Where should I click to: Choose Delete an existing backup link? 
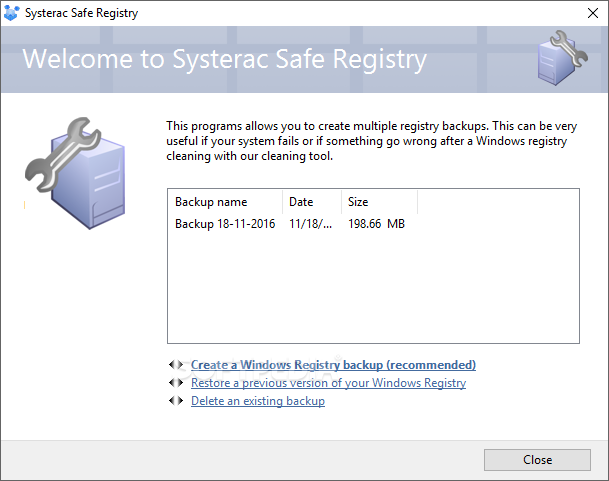(258, 401)
